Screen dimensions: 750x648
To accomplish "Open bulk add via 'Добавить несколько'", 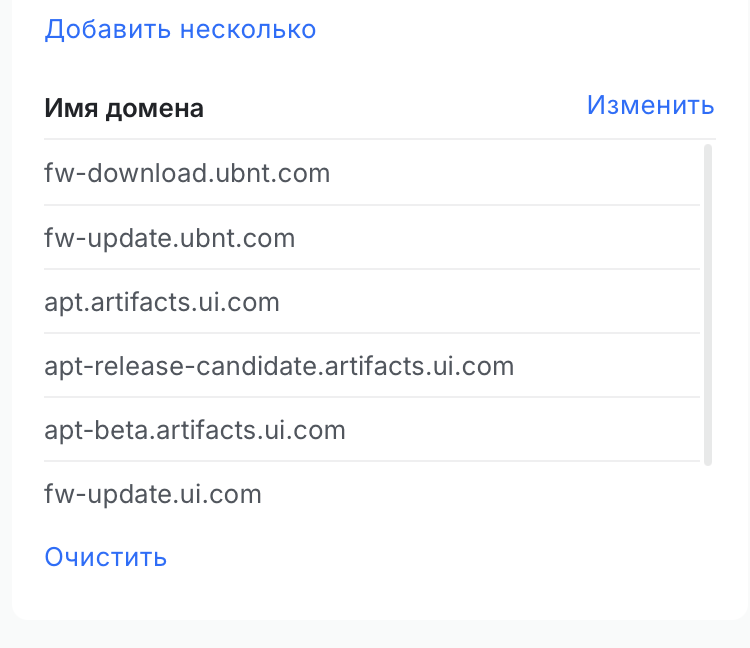I will click(180, 29).
